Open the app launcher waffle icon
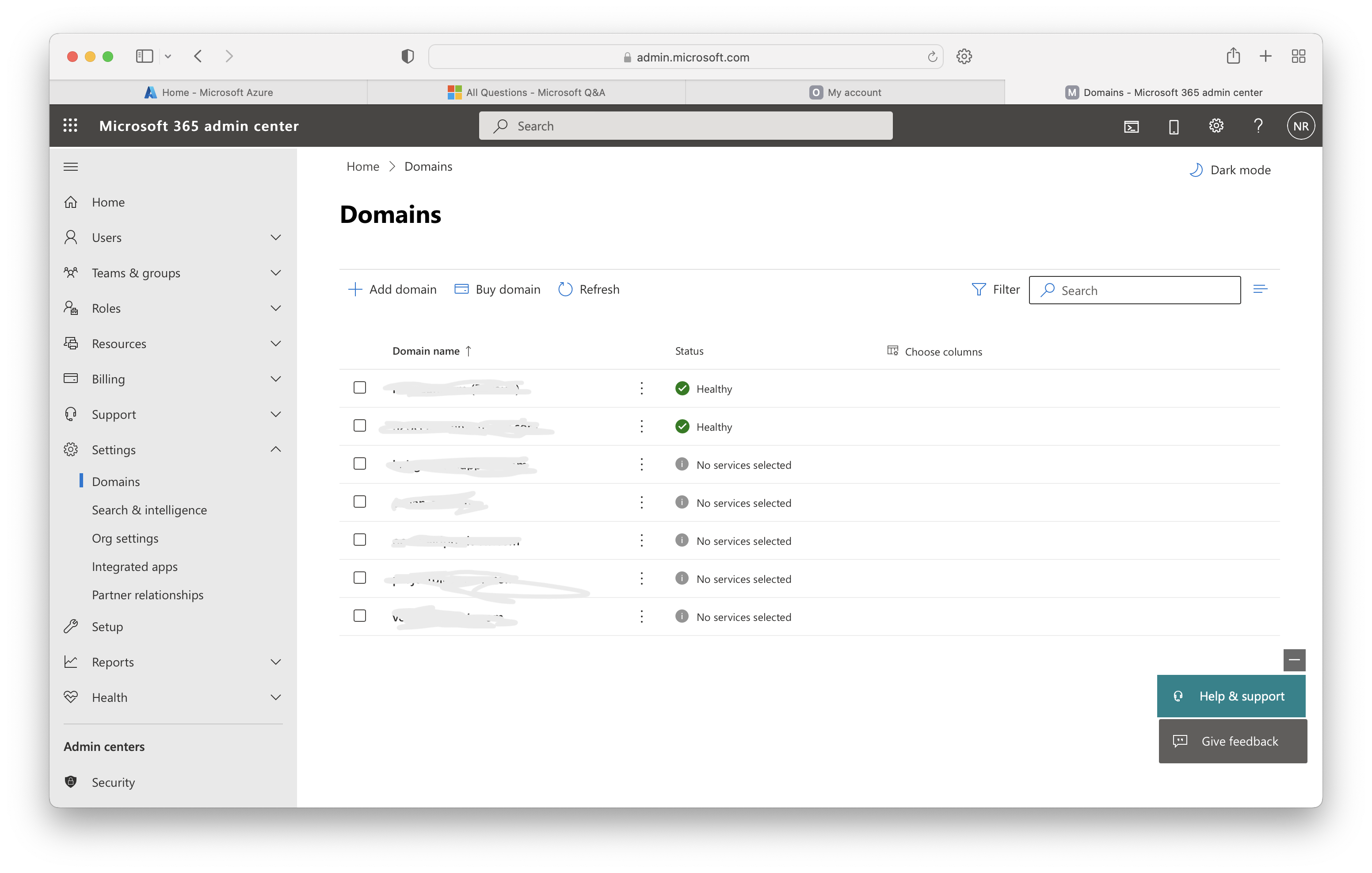Image resolution: width=1372 pixels, height=873 pixels. tap(70, 126)
